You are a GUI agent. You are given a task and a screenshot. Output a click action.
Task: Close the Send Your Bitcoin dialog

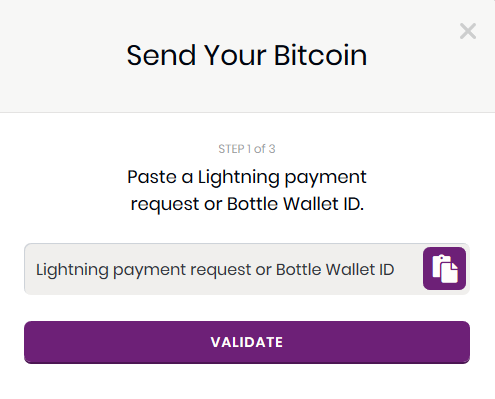[x=468, y=31]
